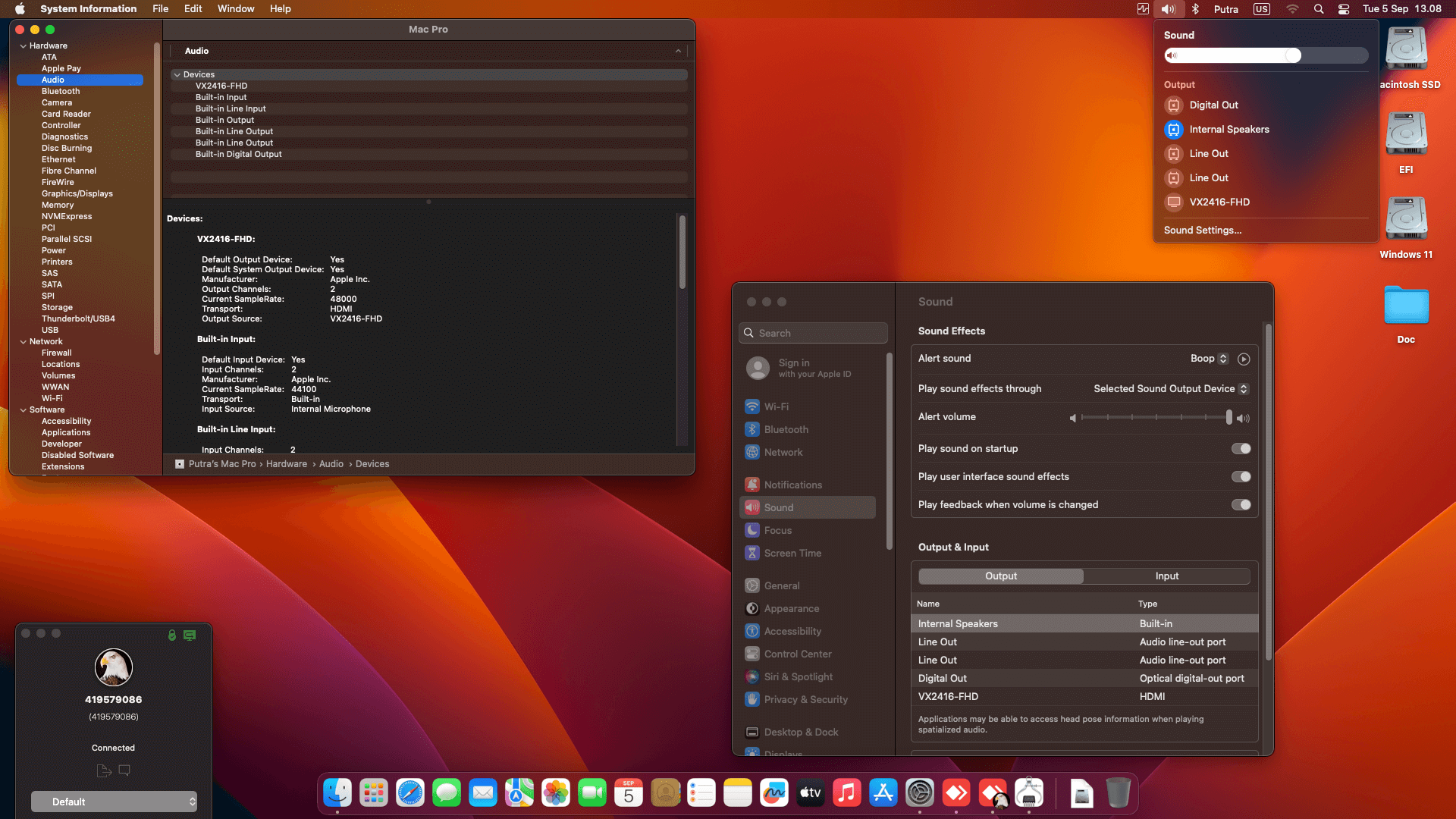
Task: Open Maps from the Dock
Action: point(519,793)
